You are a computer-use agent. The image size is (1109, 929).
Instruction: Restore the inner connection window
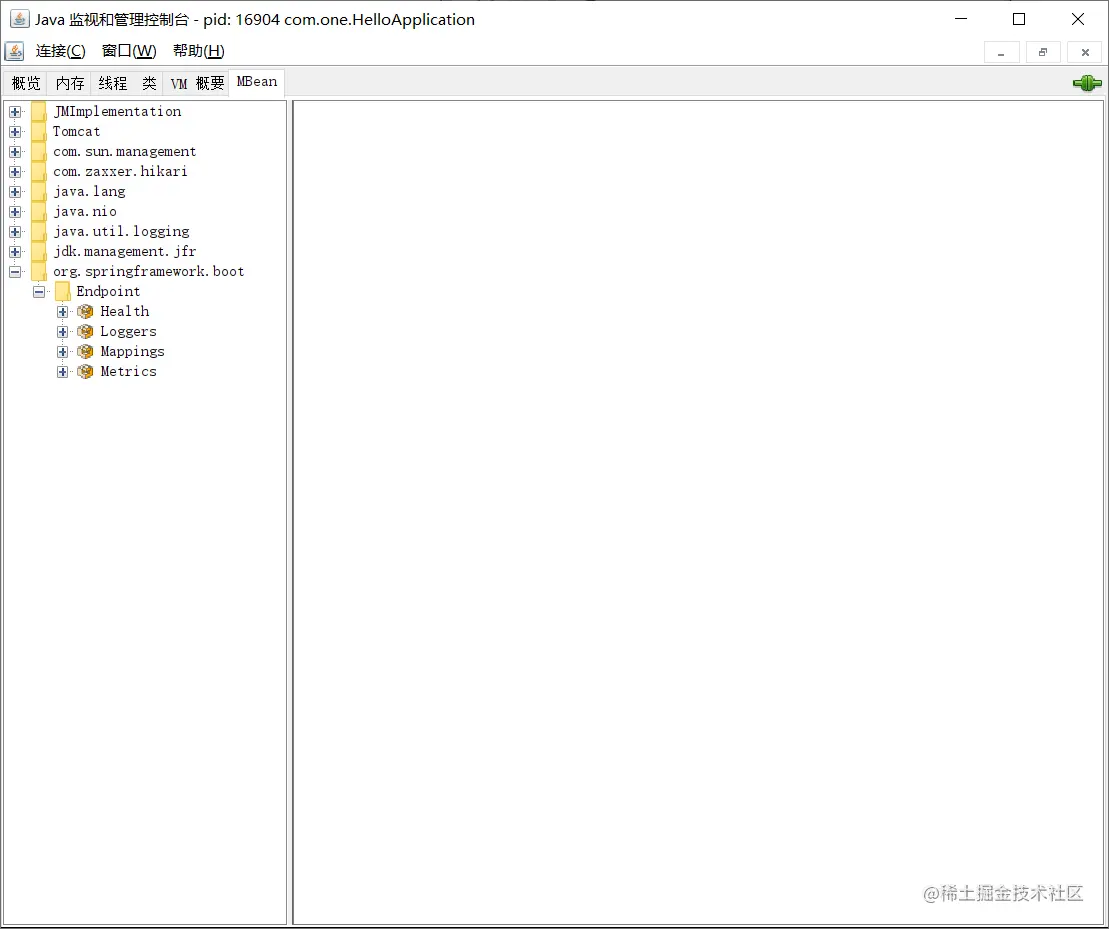click(x=1043, y=52)
